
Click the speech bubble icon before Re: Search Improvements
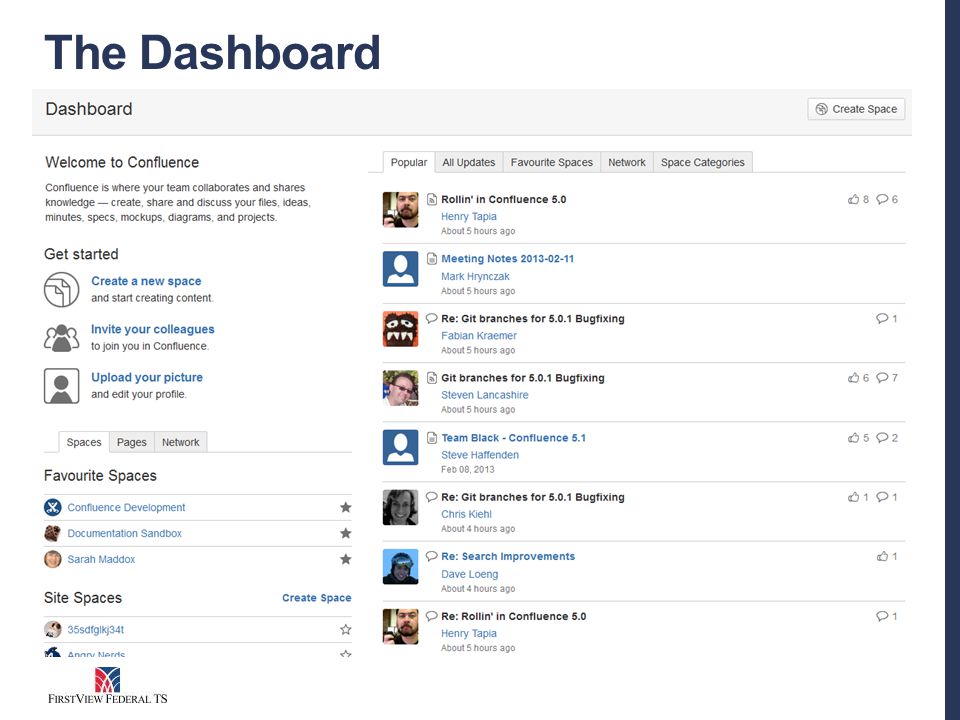pyautogui.click(x=432, y=556)
